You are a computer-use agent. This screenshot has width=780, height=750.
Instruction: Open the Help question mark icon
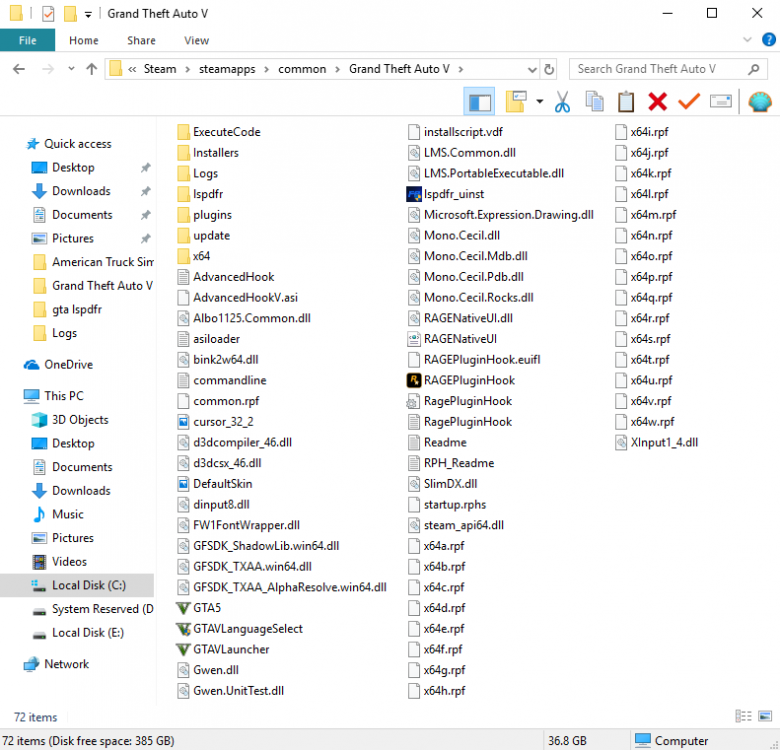pos(769,40)
